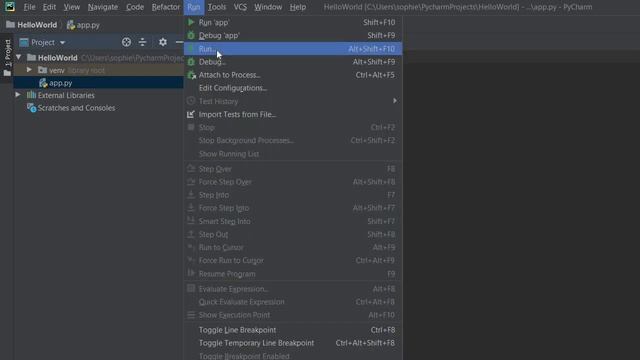Screen dimensions: 640x360
Task: Select the venv folder row
Action: pyautogui.click(x=98, y=70)
